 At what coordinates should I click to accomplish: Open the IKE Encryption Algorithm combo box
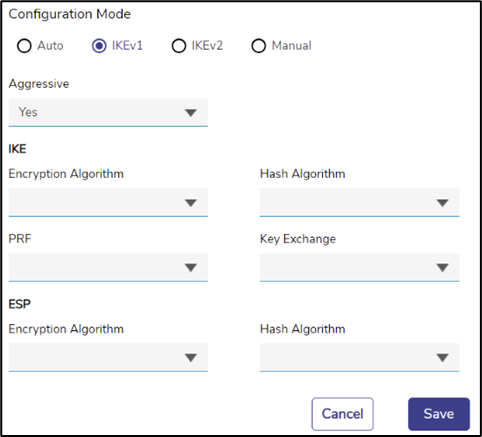pyautogui.click(x=108, y=202)
